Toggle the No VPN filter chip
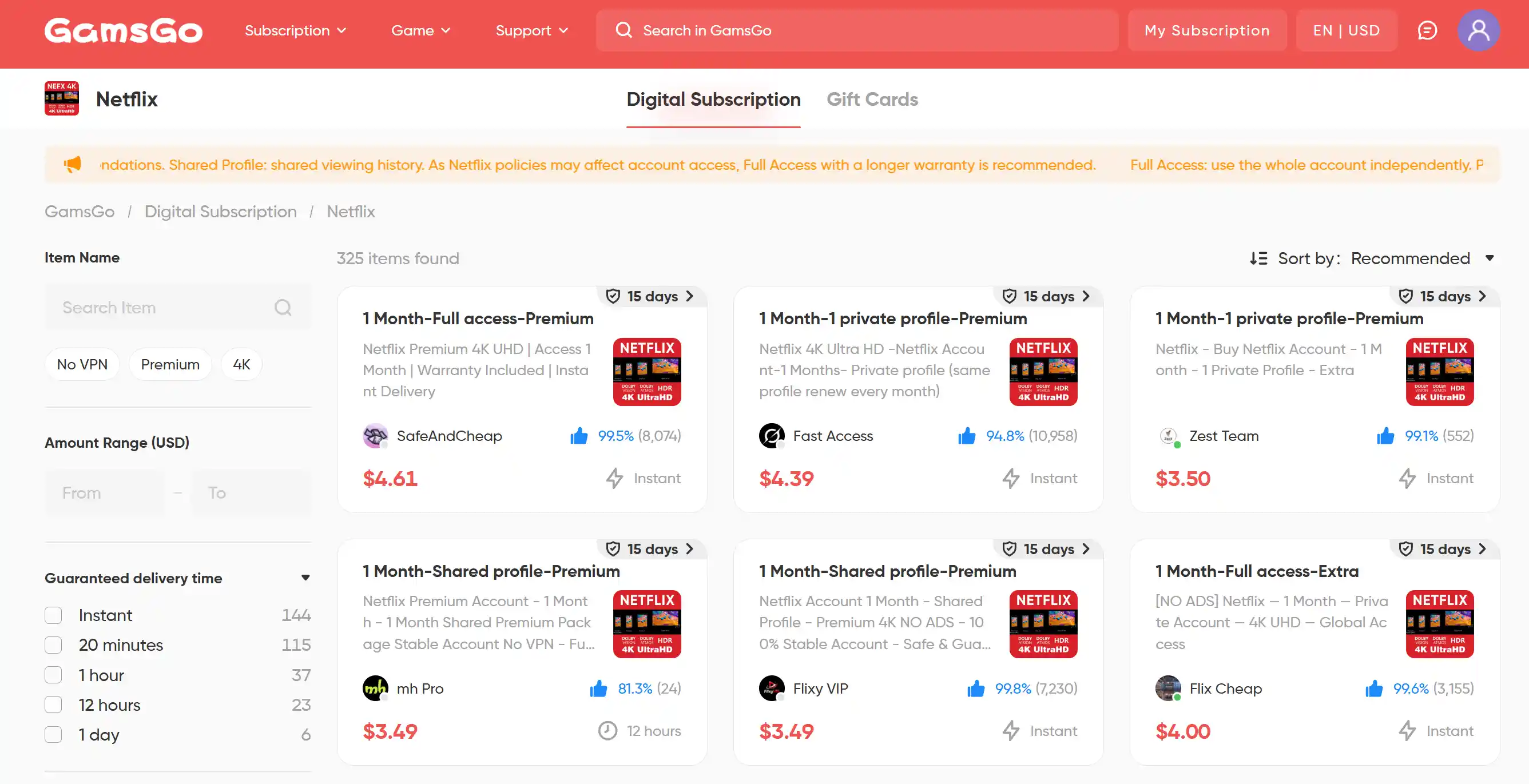The width and height of the screenshot is (1529, 784). [x=82, y=364]
